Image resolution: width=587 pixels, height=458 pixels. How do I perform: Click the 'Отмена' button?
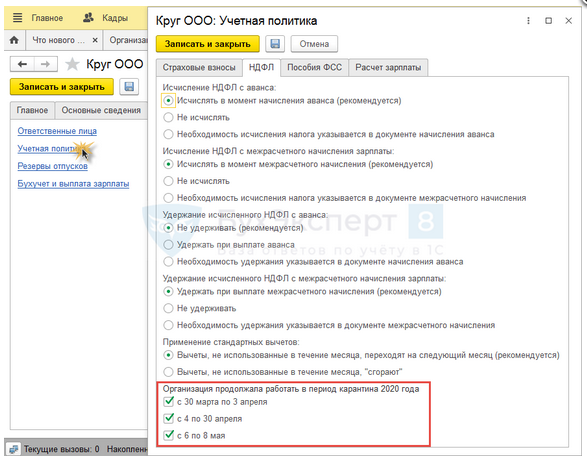pyautogui.click(x=314, y=44)
